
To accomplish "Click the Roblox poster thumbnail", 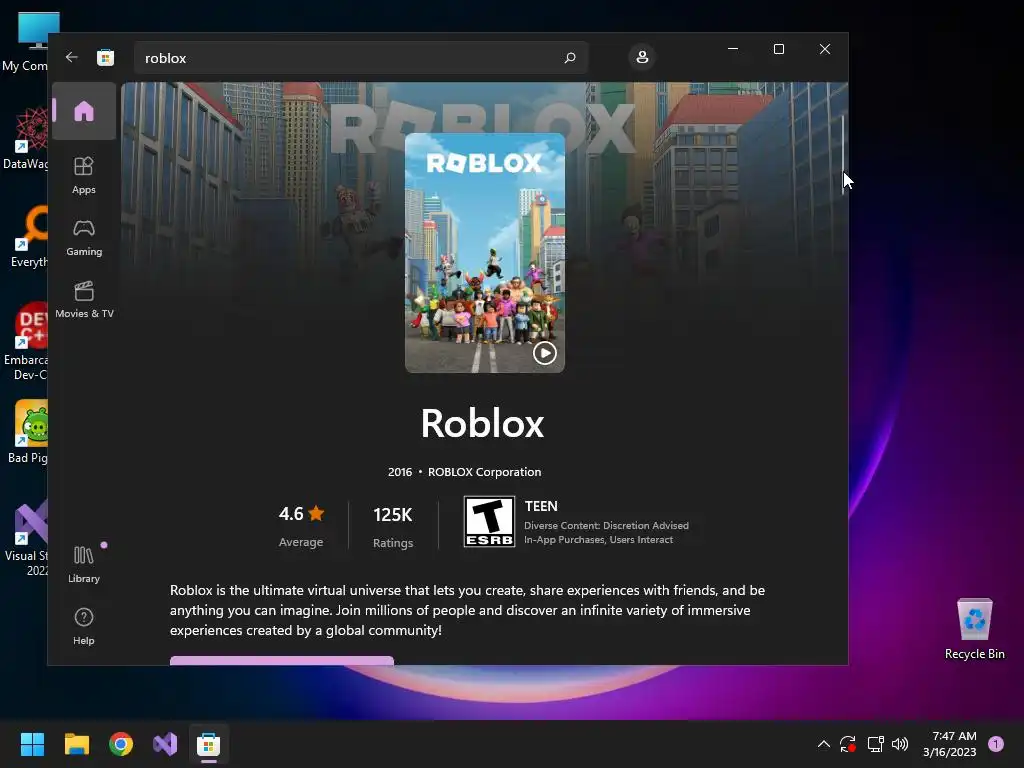I will [485, 253].
